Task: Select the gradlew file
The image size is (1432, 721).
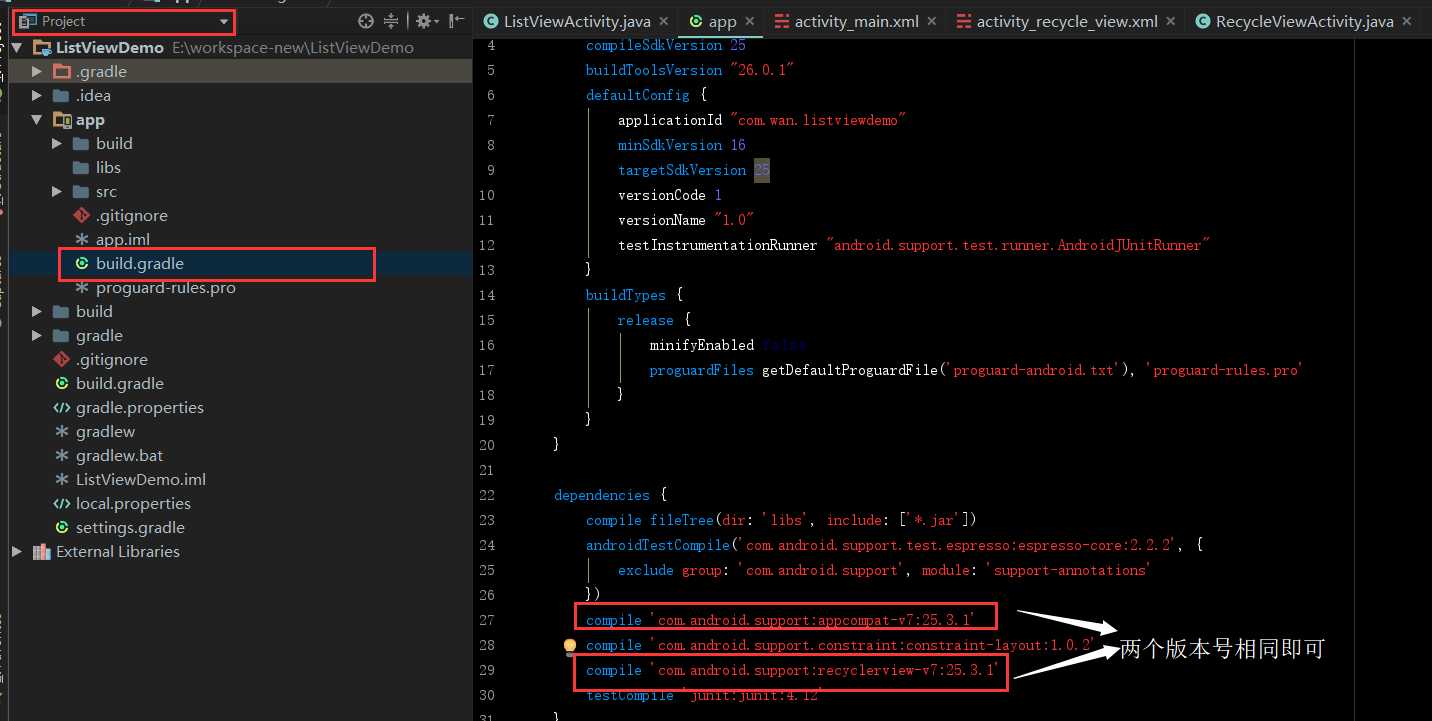Action: tap(105, 432)
